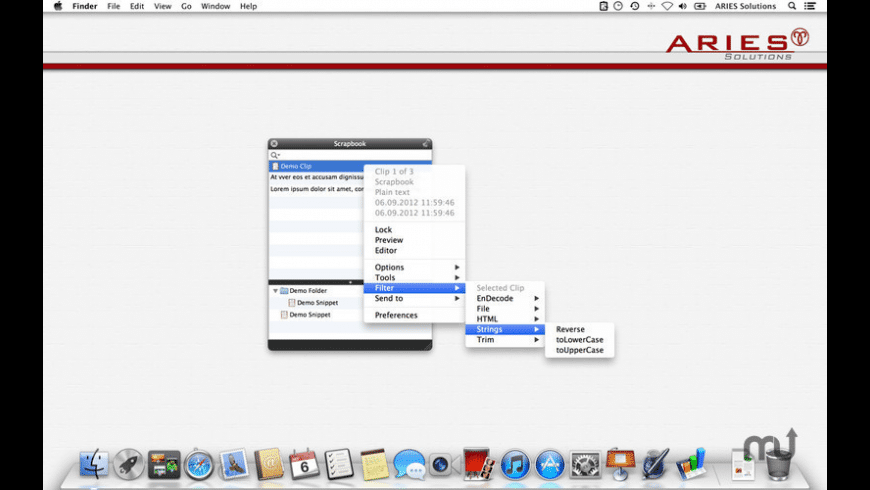Open Mail stamp icon in Dock
This screenshot has width=870, height=490.
pyautogui.click(x=234, y=463)
